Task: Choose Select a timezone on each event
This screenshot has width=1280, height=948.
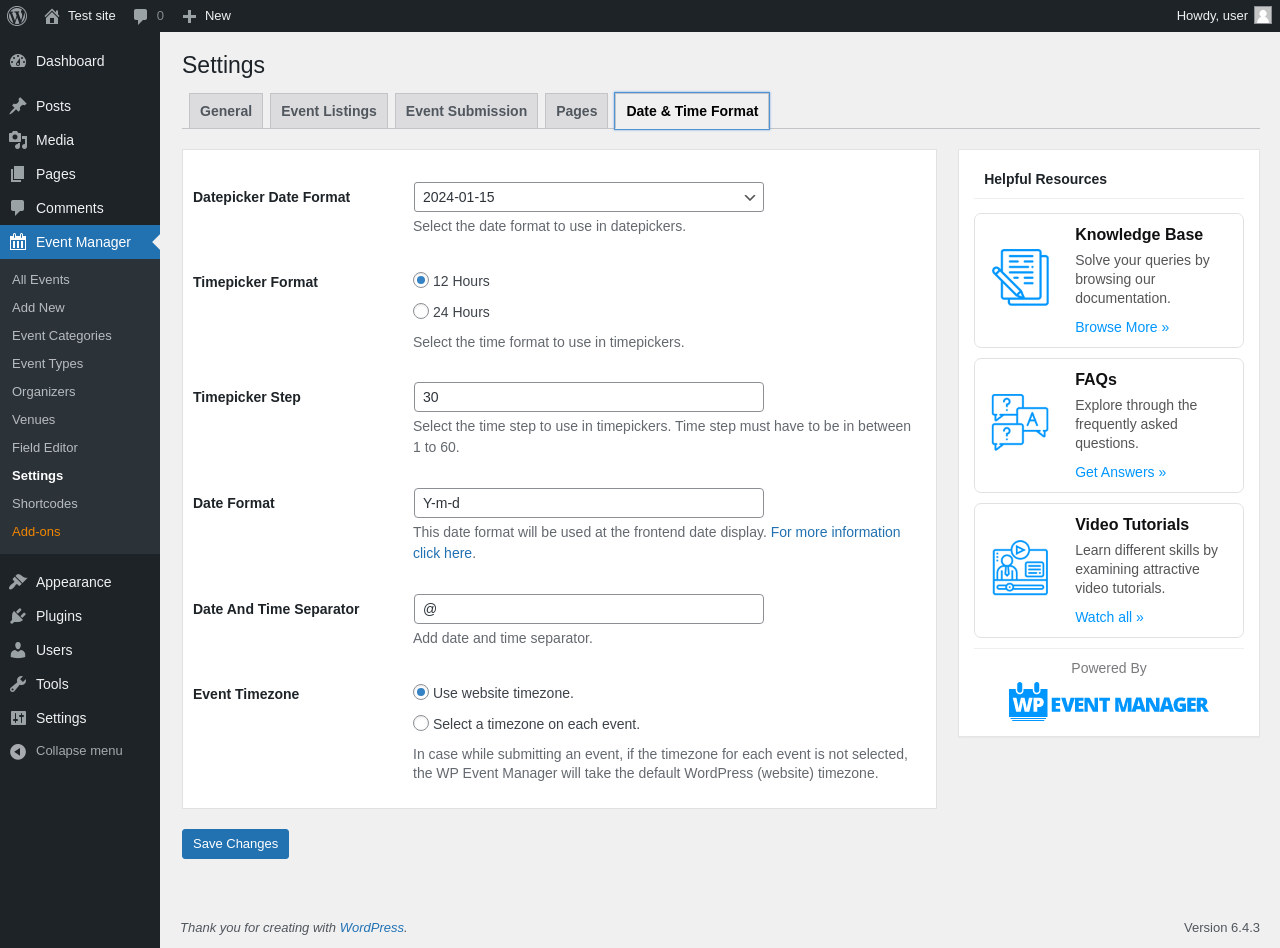Action: (421, 723)
